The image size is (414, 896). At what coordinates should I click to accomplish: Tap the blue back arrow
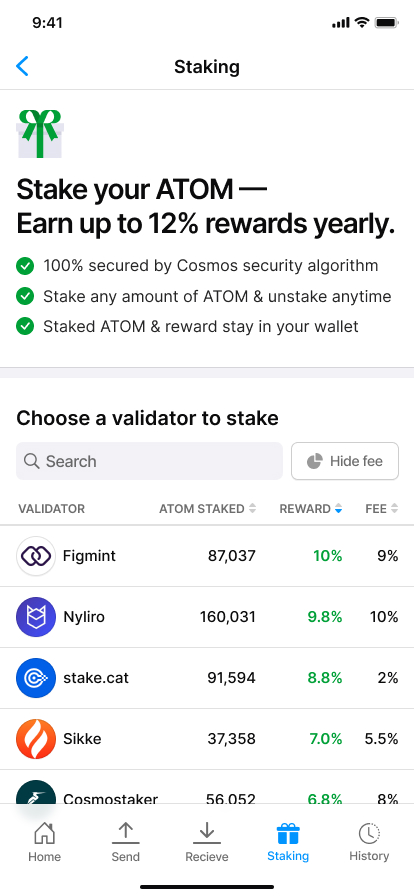(x=22, y=66)
